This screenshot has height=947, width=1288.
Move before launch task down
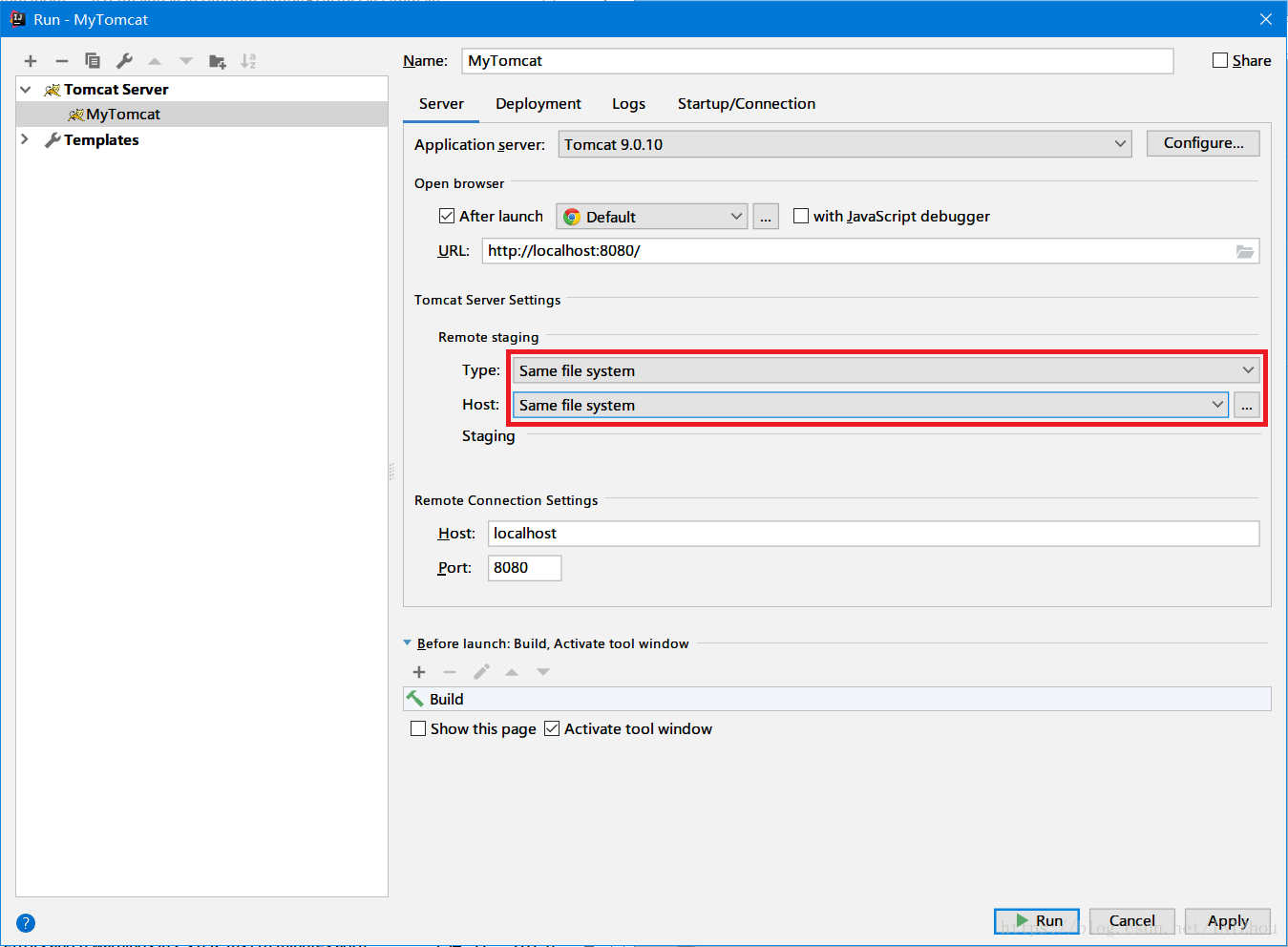pos(543,672)
